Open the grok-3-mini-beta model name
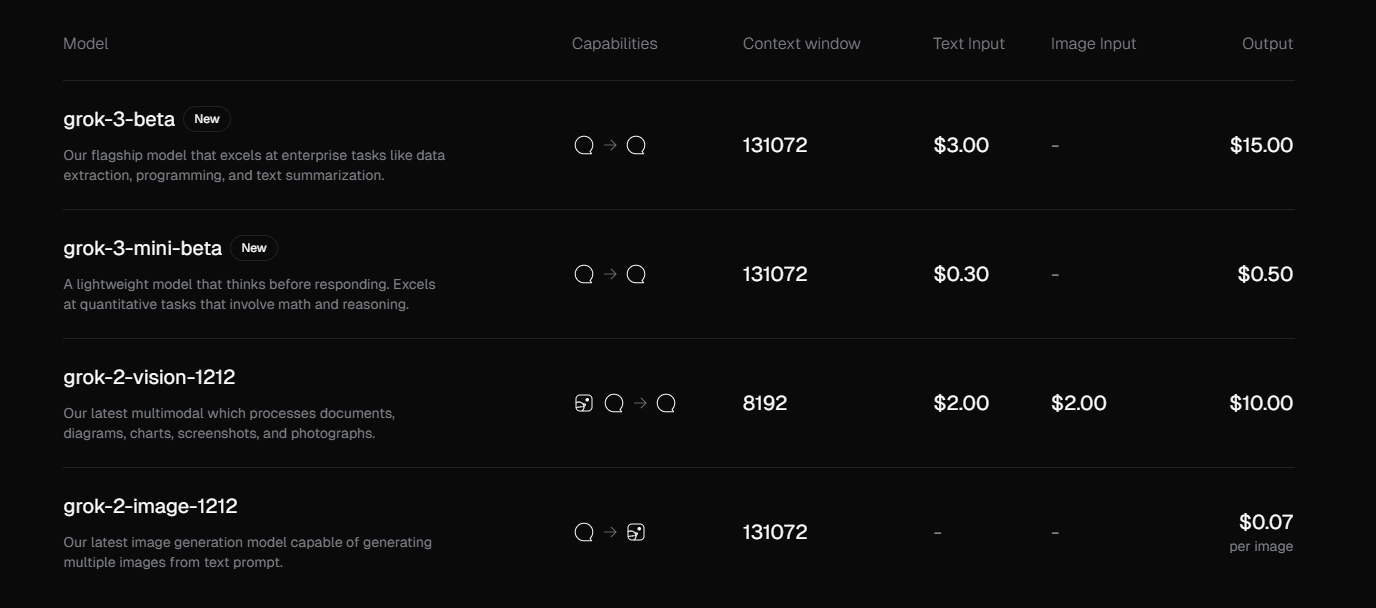The image size is (1376, 608). point(142,248)
